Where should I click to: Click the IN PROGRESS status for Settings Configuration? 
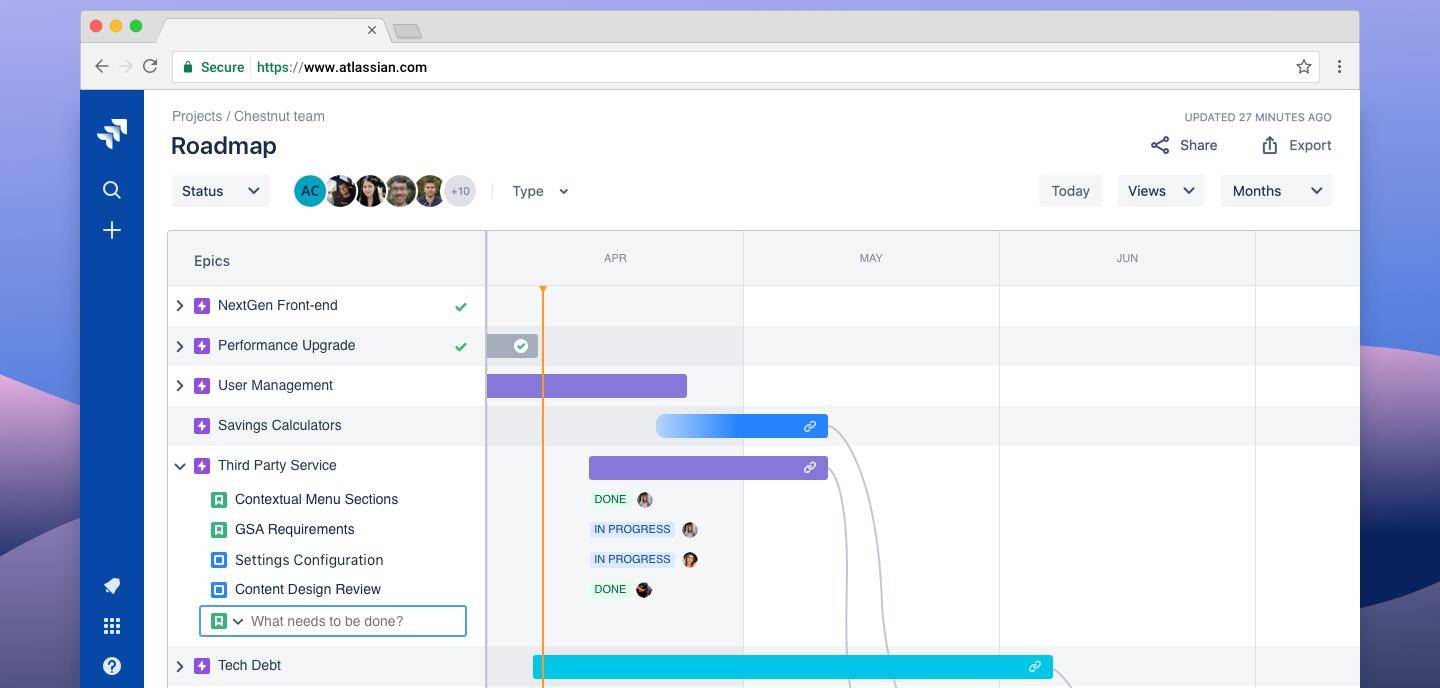(x=632, y=559)
